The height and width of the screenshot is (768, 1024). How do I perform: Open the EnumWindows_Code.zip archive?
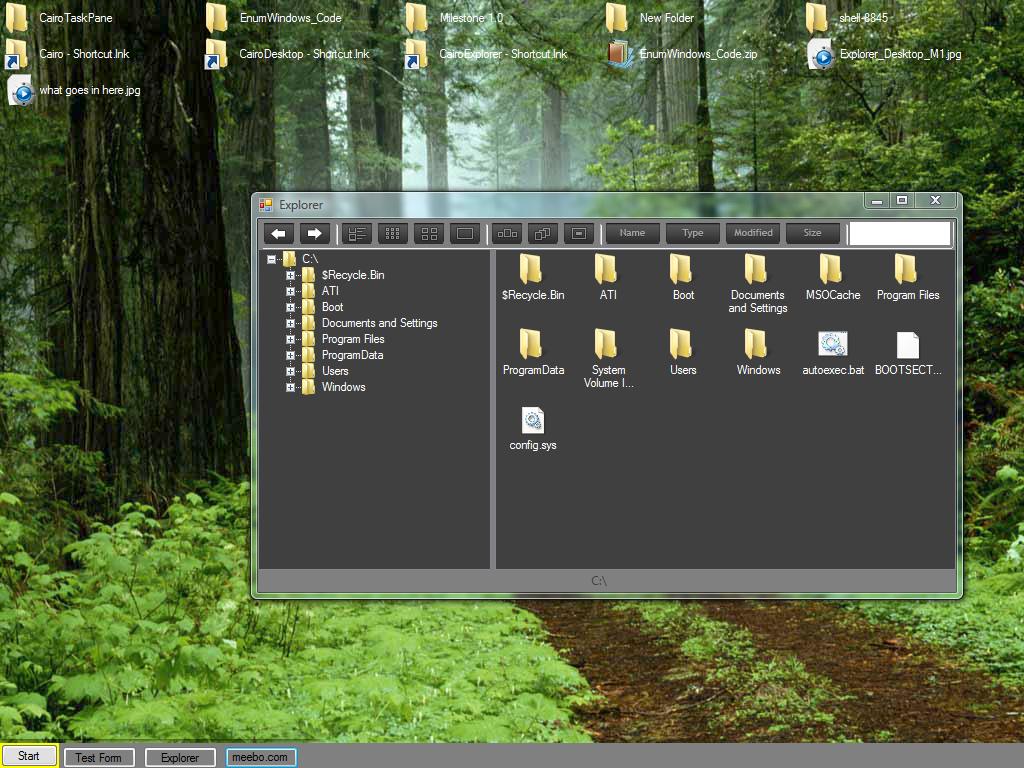[618, 55]
